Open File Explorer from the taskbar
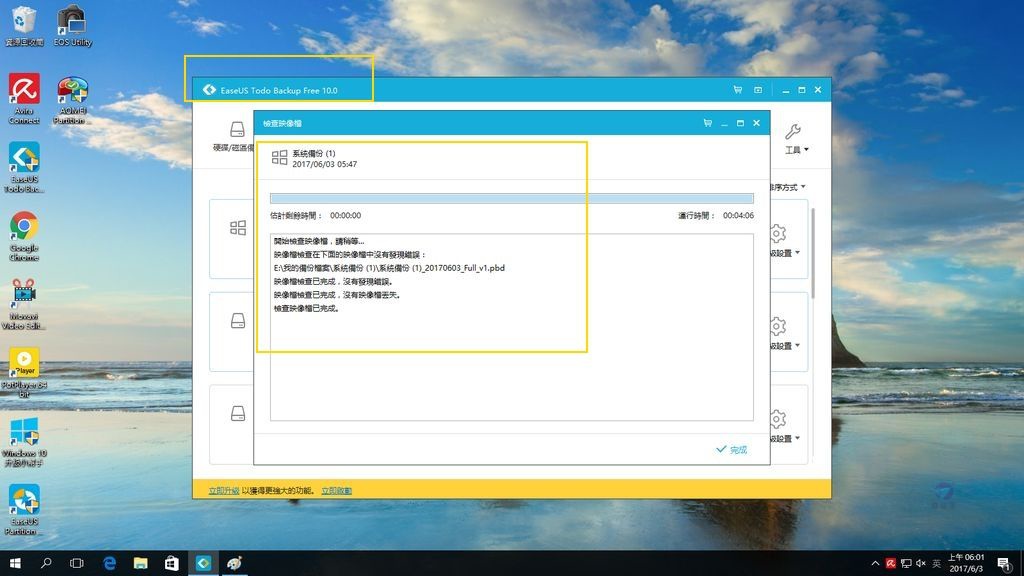Image resolution: width=1024 pixels, height=576 pixels. click(140, 563)
